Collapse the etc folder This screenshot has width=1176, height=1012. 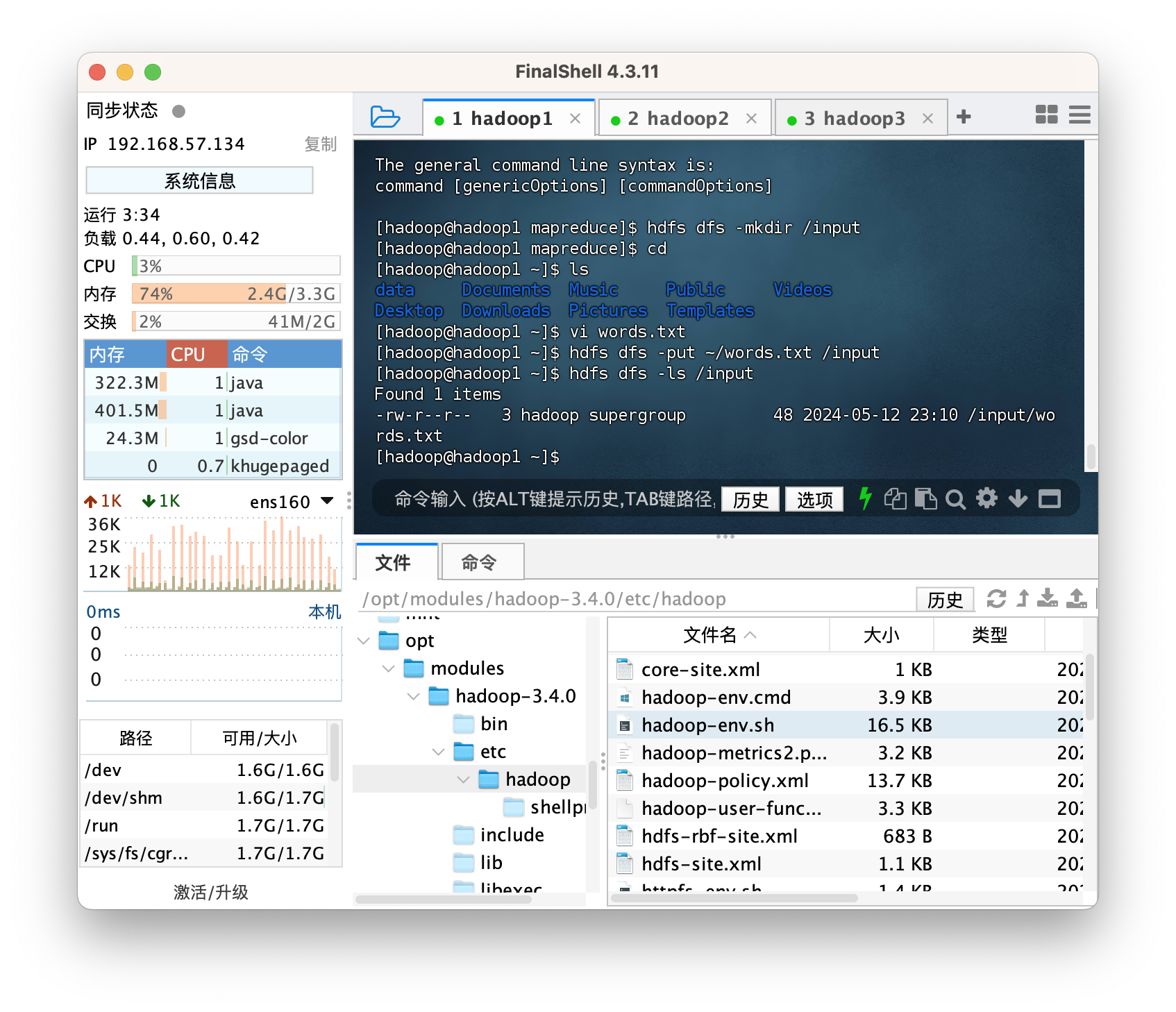(438, 752)
